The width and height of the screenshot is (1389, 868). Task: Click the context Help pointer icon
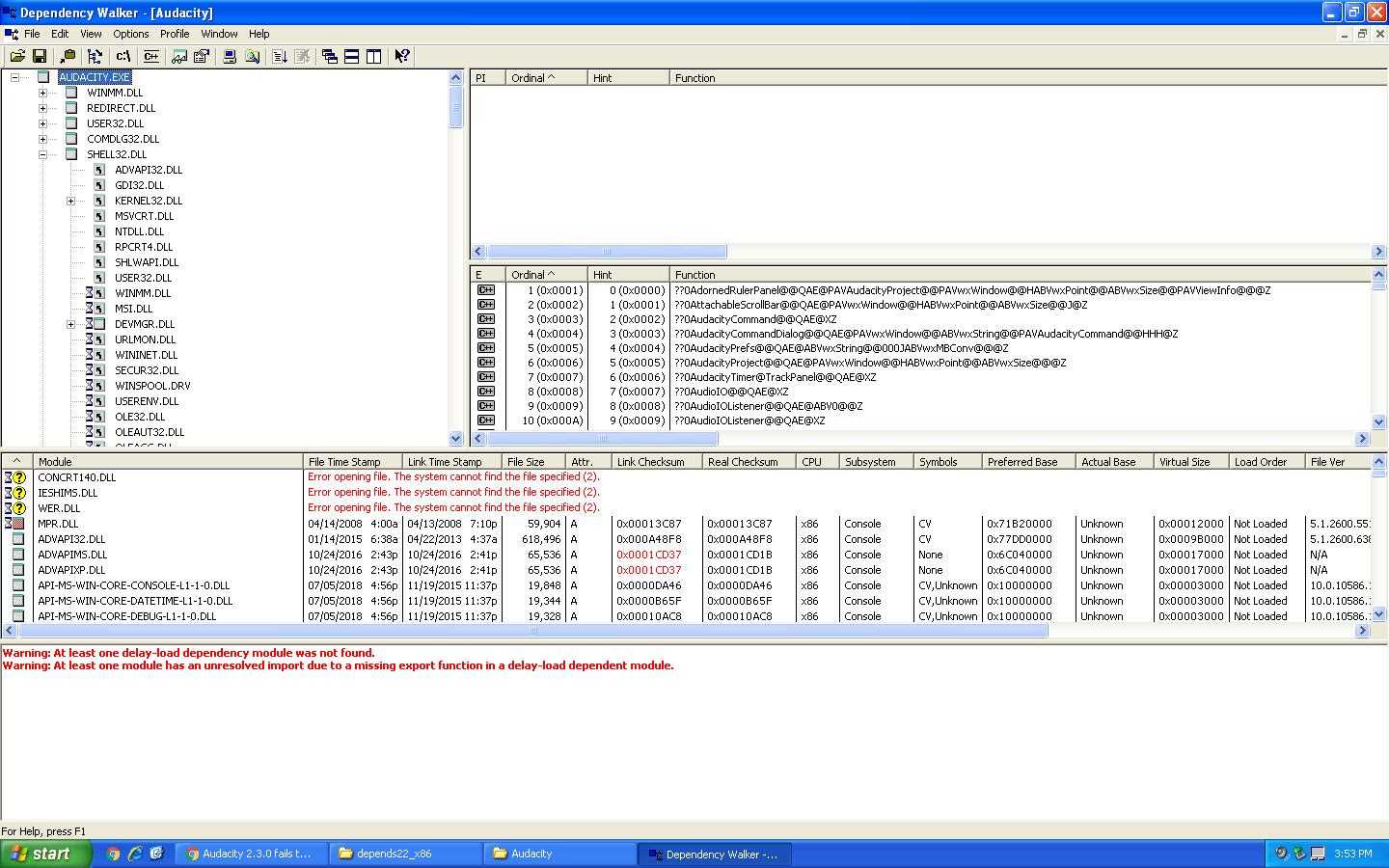point(402,56)
